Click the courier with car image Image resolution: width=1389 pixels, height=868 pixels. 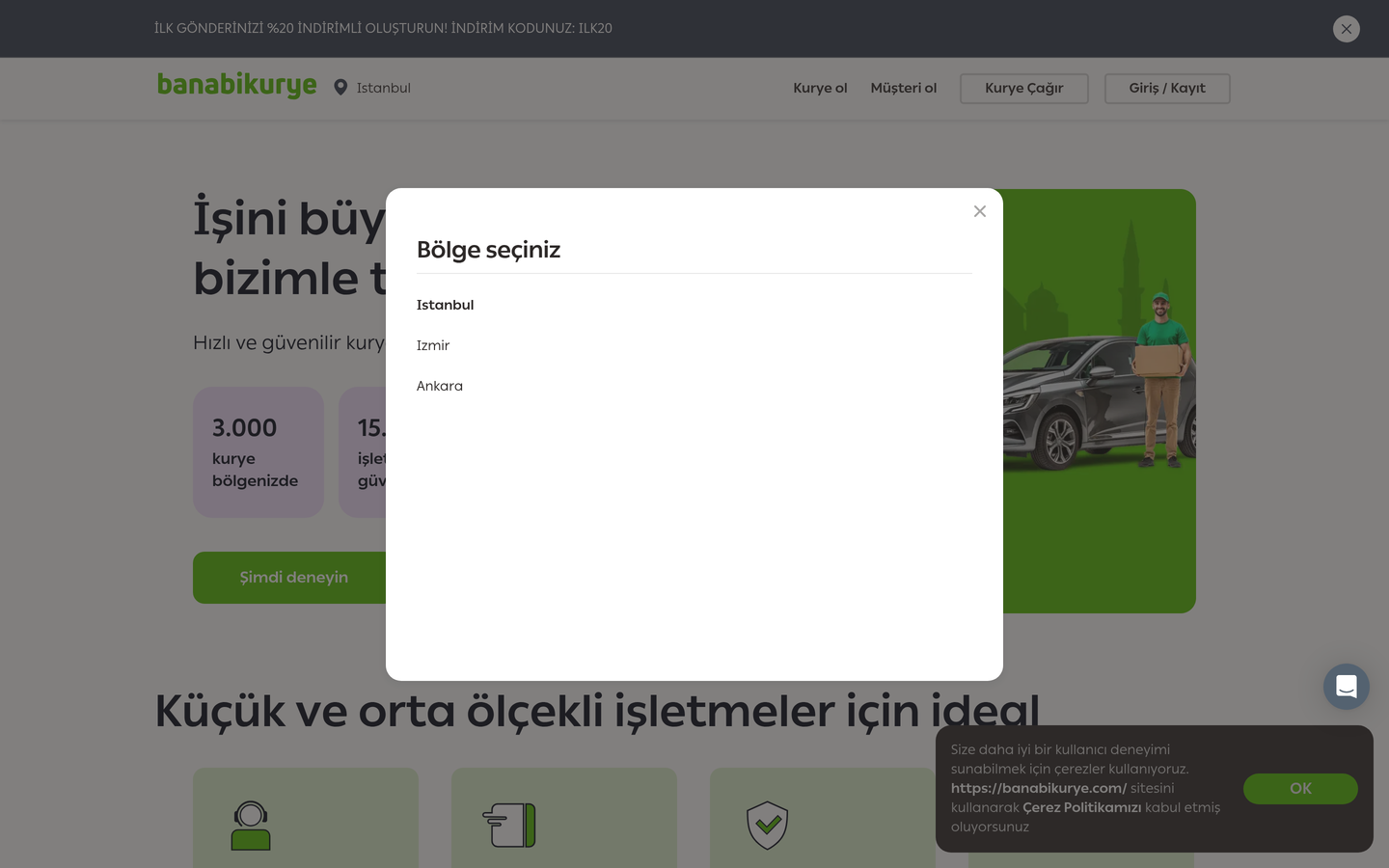click(x=1100, y=401)
